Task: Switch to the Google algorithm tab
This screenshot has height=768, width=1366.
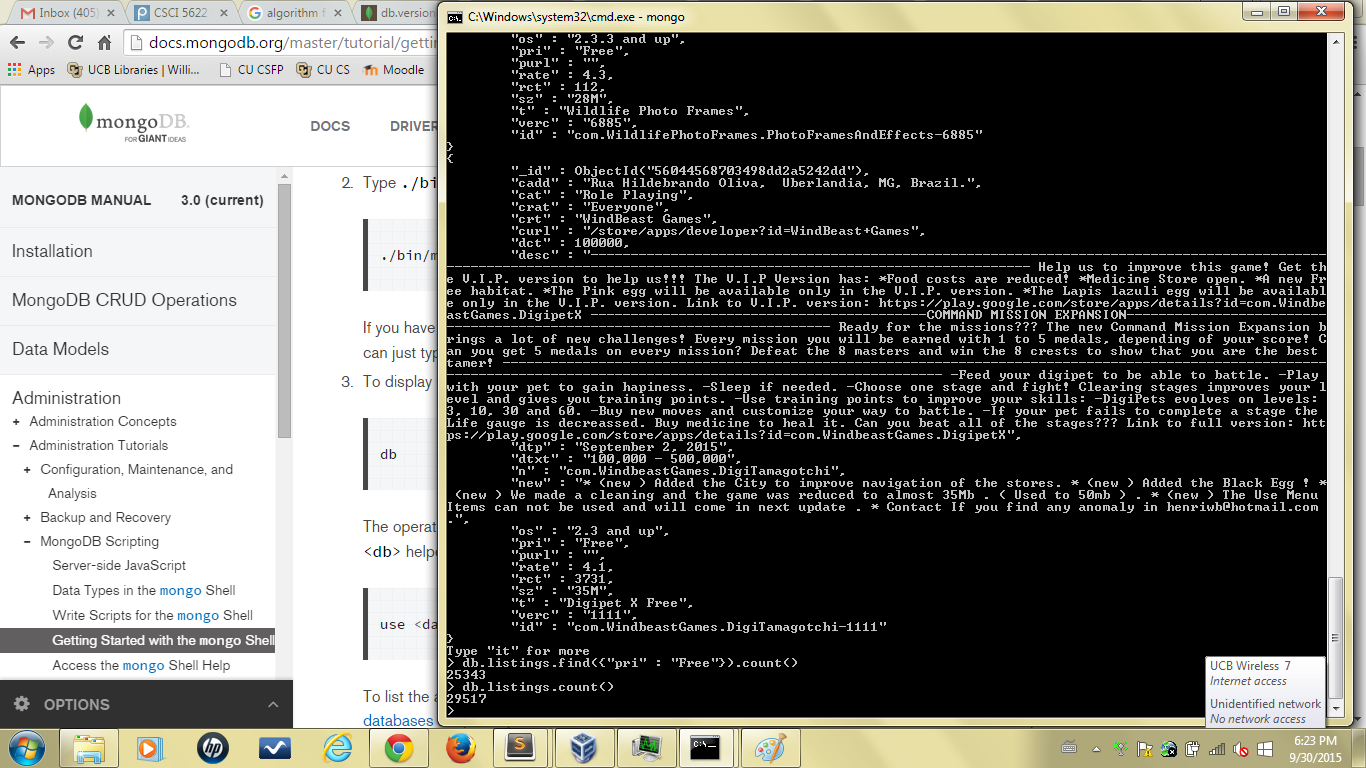Action: click(295, 14)
